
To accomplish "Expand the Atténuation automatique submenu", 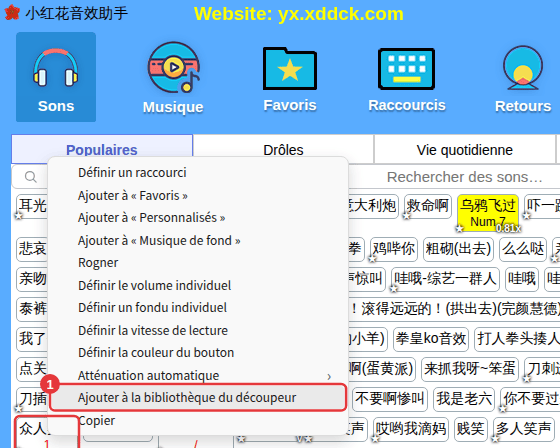I will [x=198, y=375].
